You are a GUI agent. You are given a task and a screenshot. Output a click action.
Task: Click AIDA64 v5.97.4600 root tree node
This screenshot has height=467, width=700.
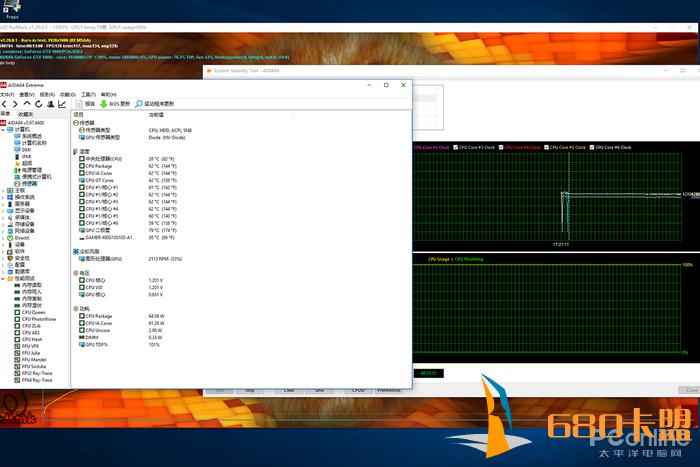tap(23, 123)
